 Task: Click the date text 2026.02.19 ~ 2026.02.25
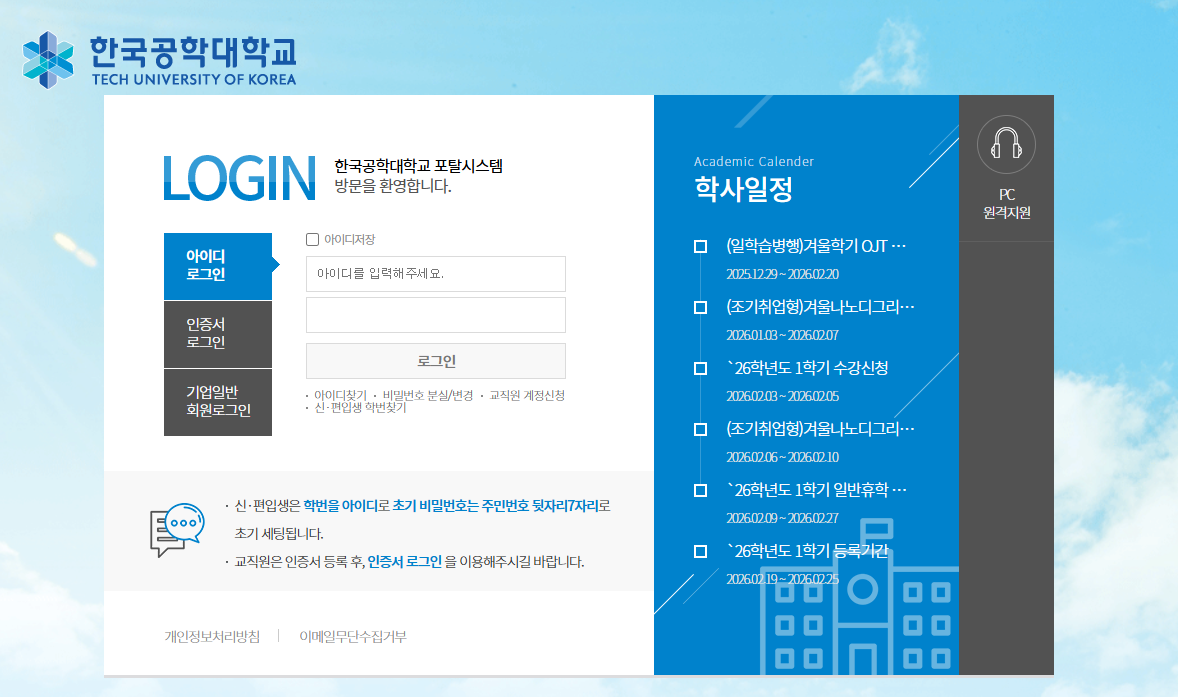[x=782, y=579]
